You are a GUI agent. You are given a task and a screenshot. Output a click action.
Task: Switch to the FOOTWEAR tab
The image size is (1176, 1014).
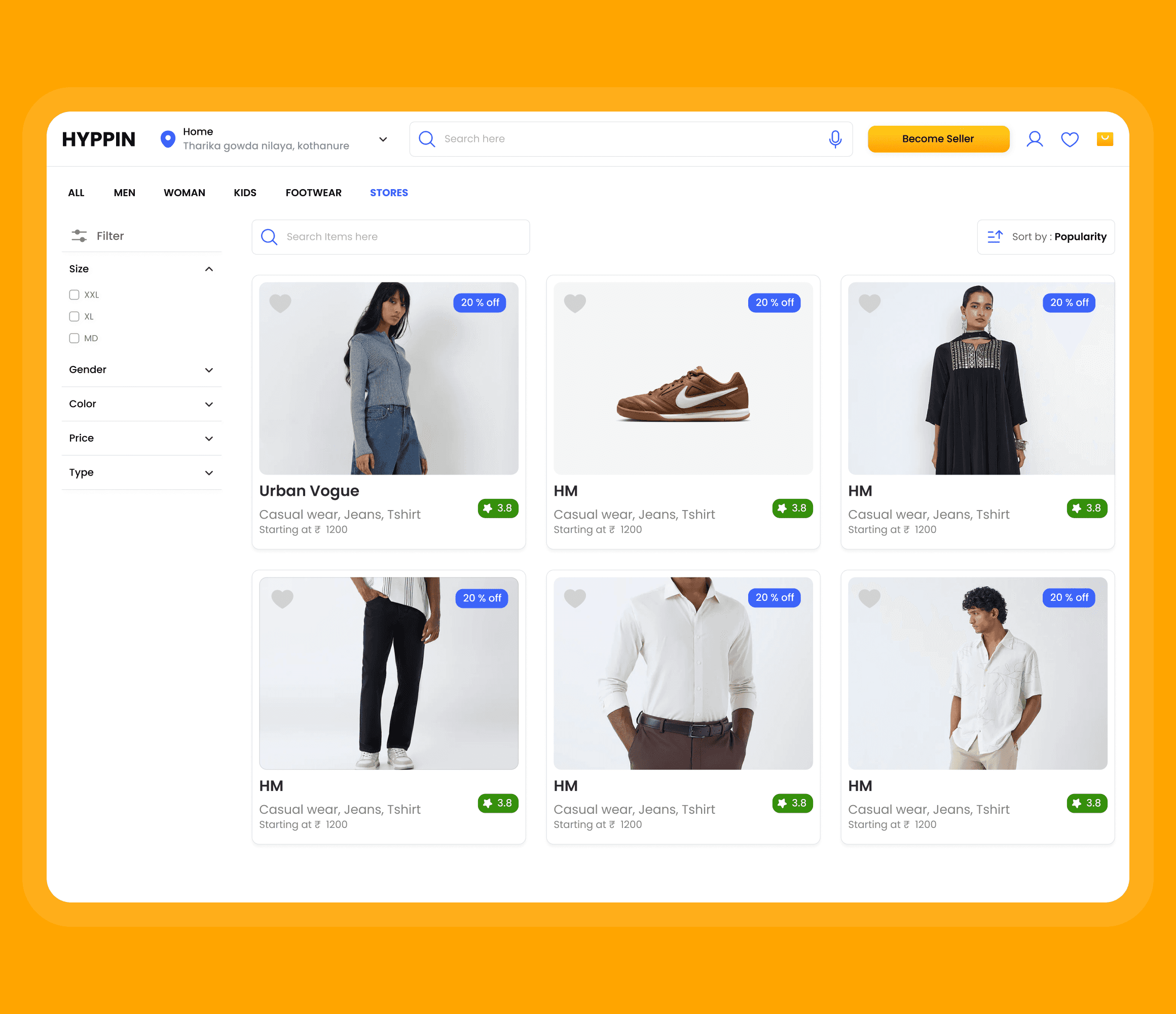tap(313, 193)
